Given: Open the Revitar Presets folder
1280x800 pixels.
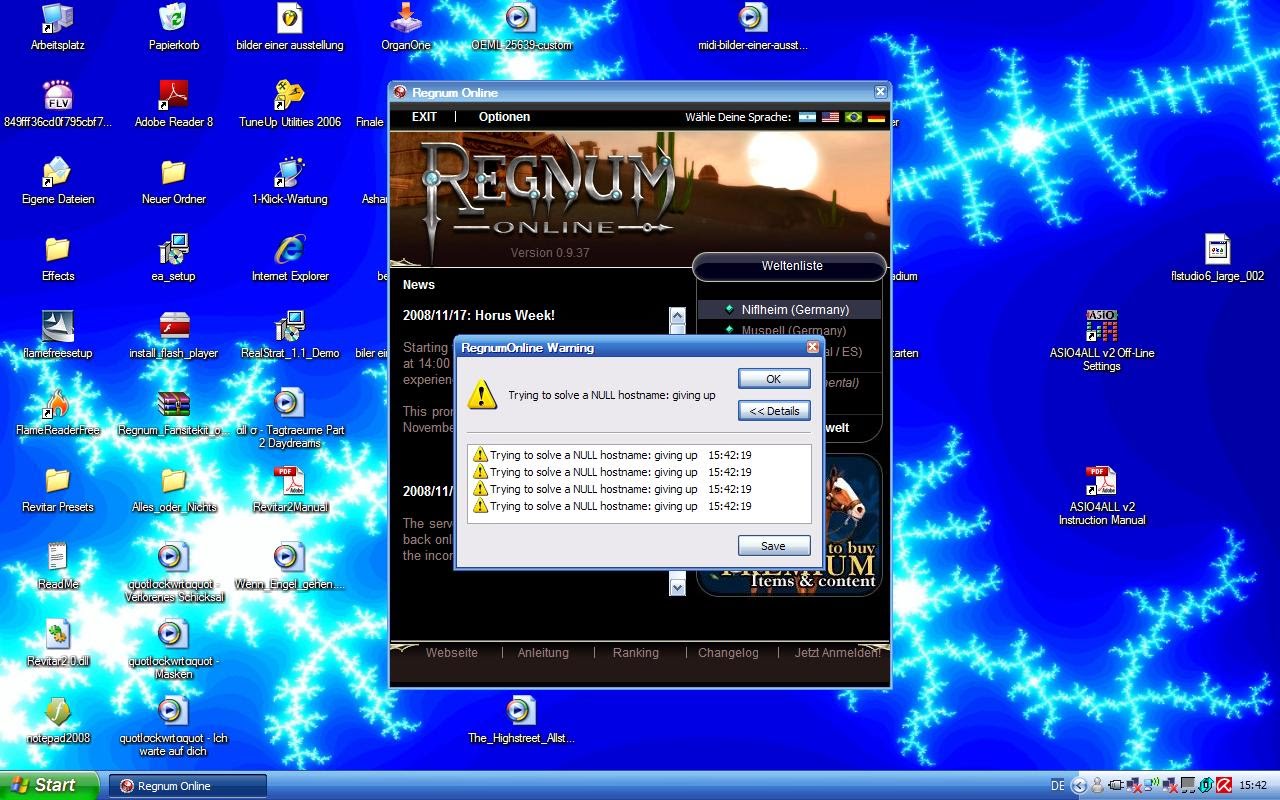Looking at the screenshot, I should pyautogui.click(x=58, y=491).
